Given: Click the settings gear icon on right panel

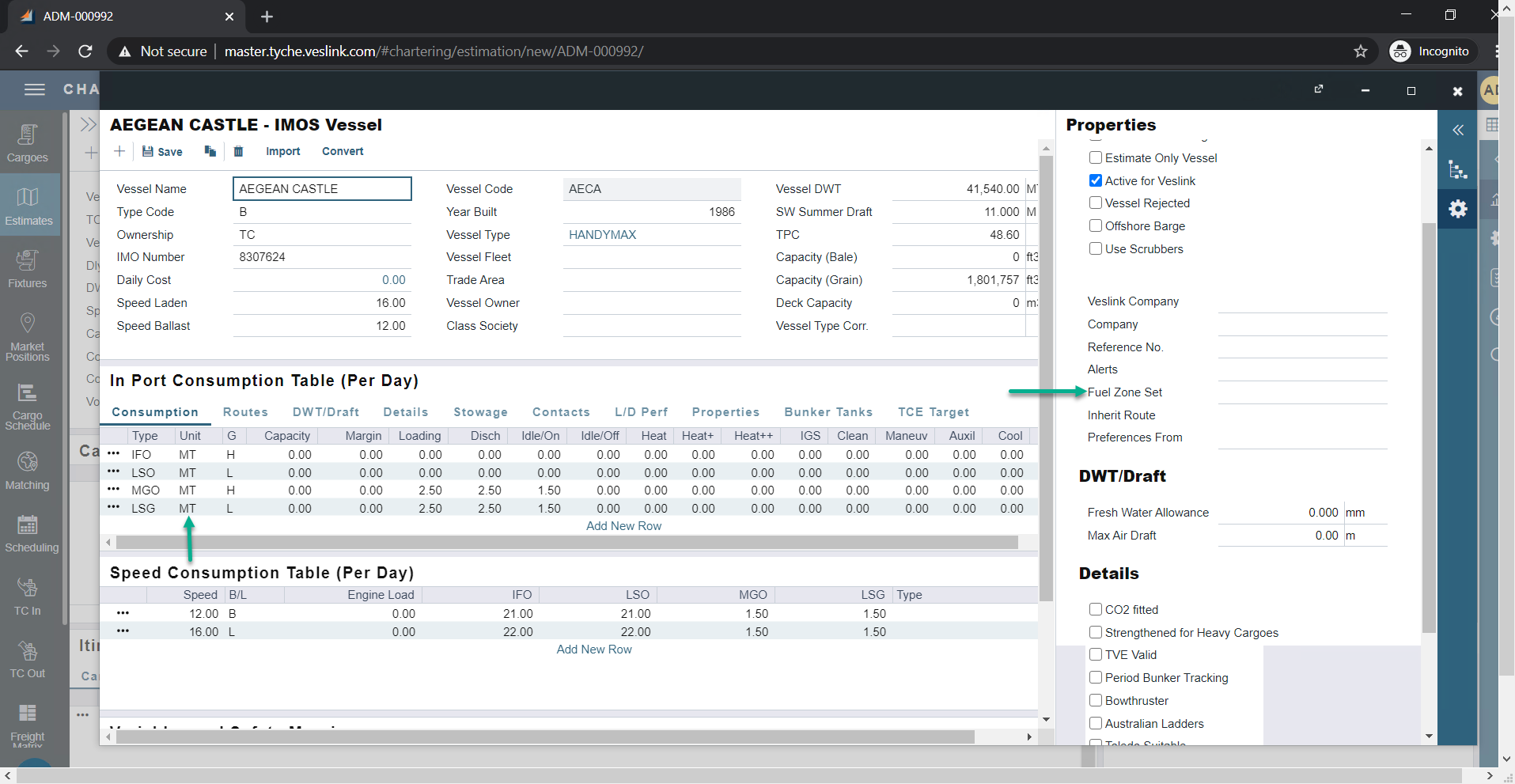Looking at the screenshot, I should click(1457, 209).
